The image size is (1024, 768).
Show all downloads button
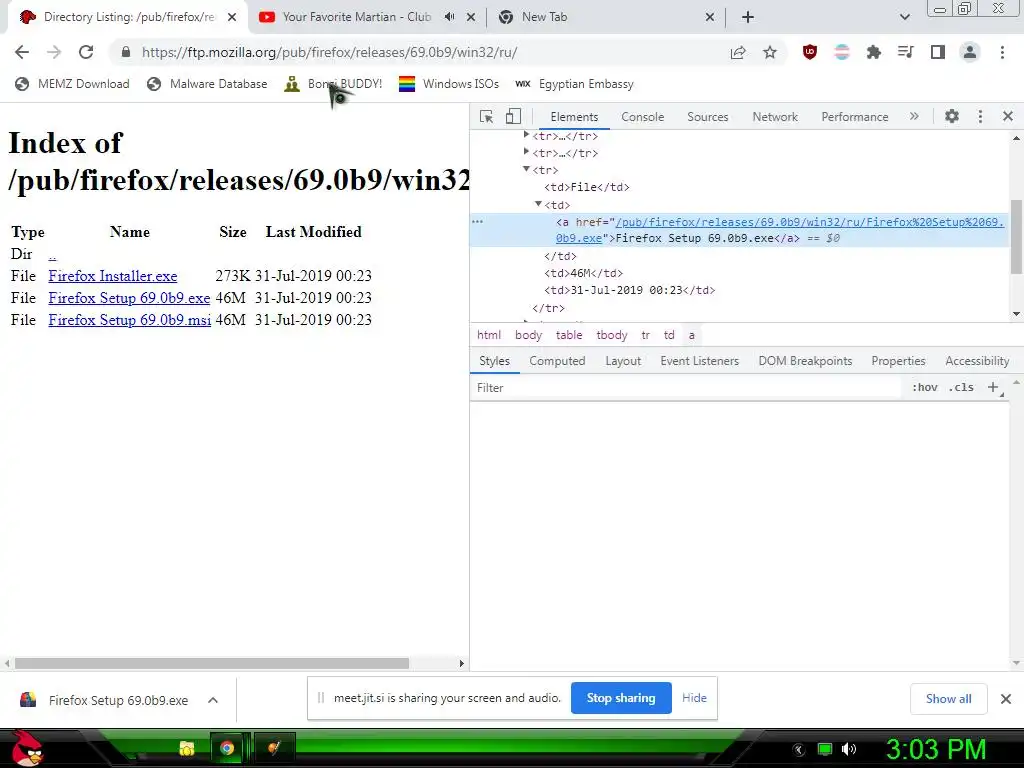click(948, 699)
